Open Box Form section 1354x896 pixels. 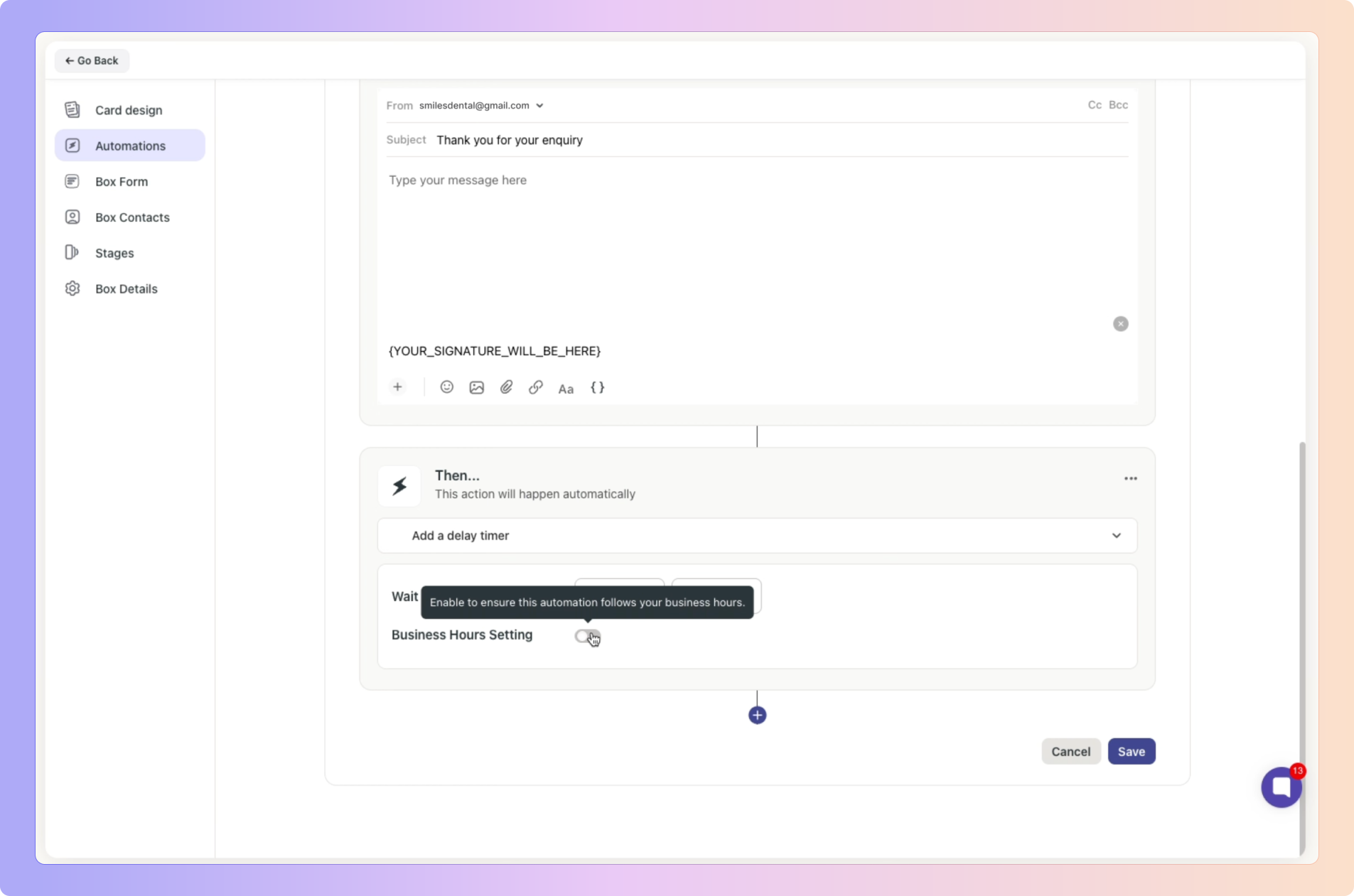(x=130, y=181)
